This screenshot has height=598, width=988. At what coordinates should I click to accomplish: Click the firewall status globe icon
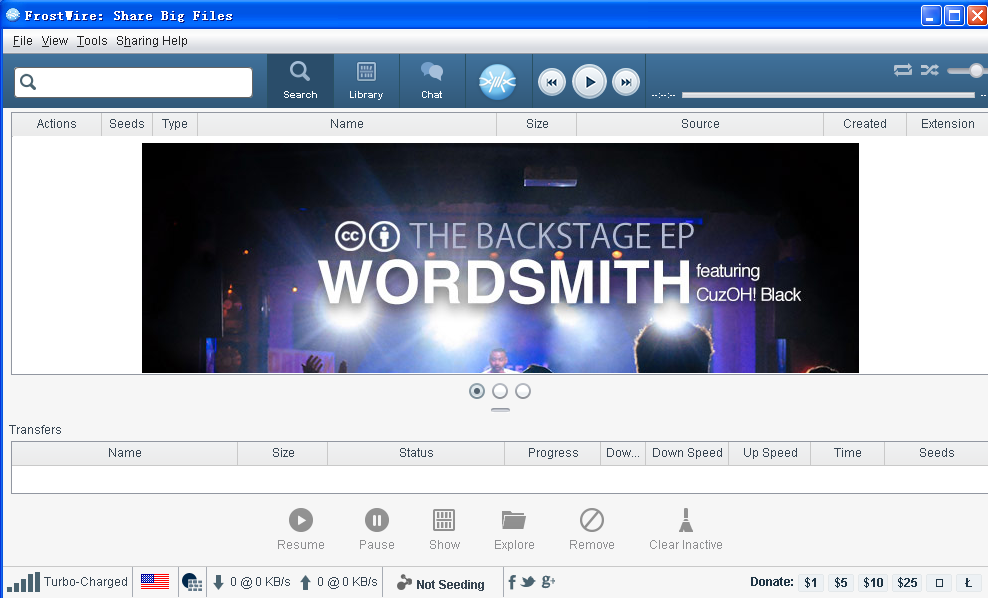pos(192,582)
